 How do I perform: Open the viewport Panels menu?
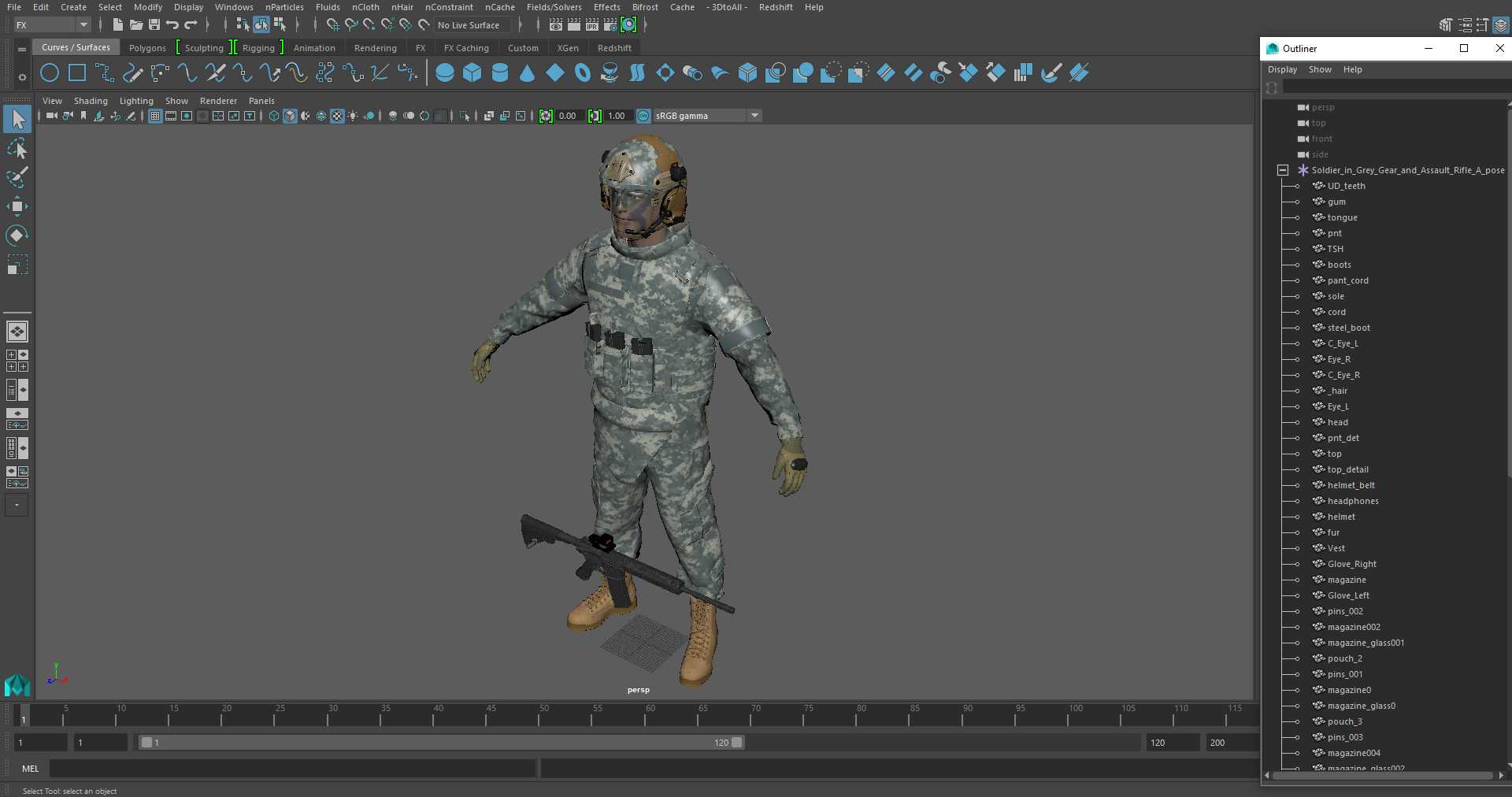[x=261, y=101]
